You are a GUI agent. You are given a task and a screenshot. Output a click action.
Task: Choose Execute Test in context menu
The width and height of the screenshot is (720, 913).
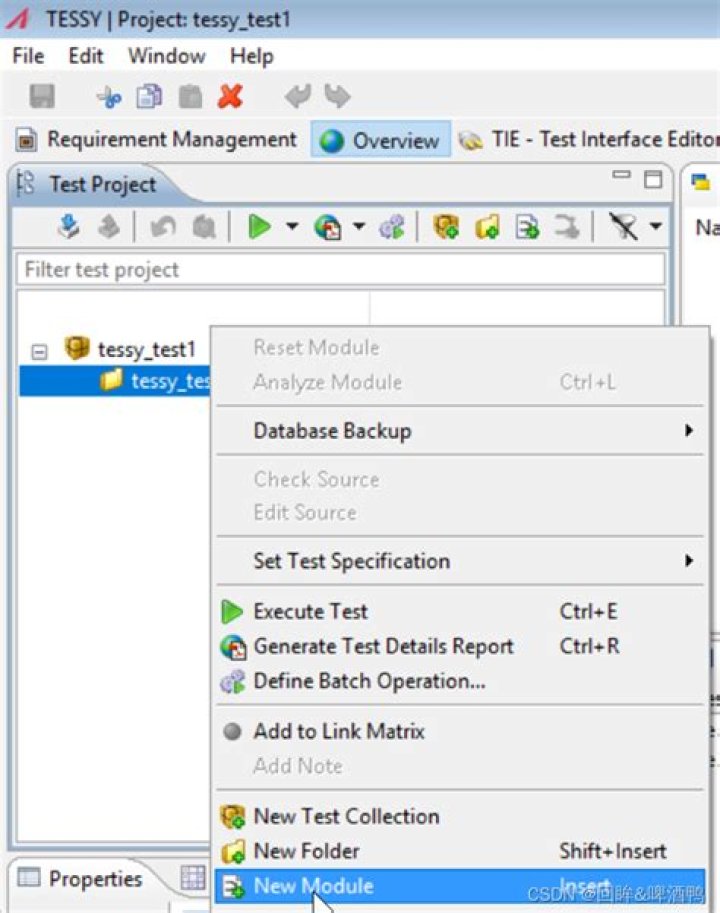click(x=460, y=611)
